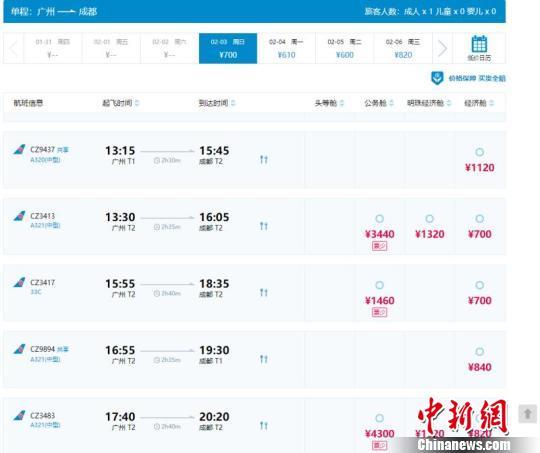Click the airline logo beside CZ3417

pos(19,282)
